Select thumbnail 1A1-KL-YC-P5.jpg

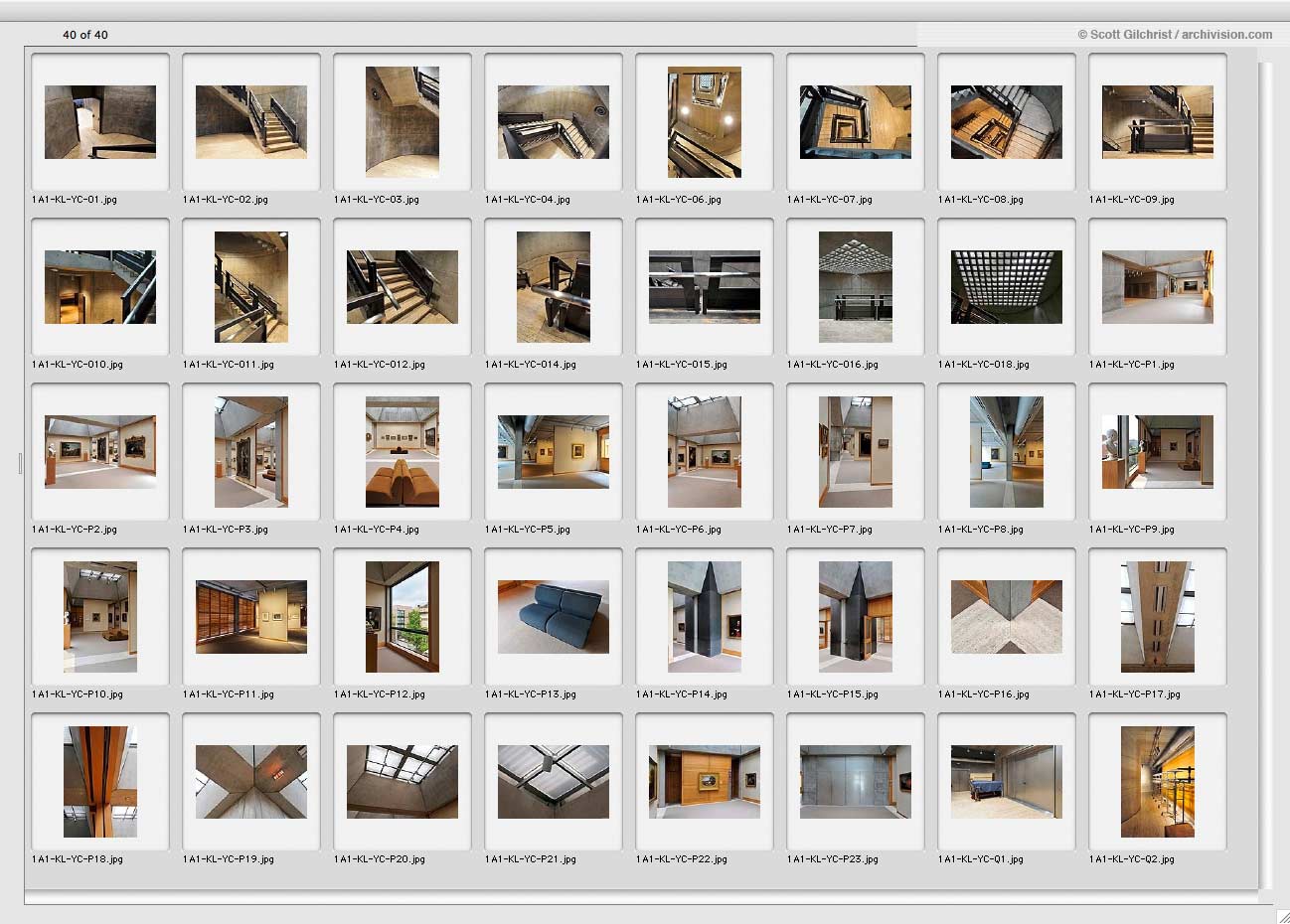pyautogui.click(x=554, y=452)
